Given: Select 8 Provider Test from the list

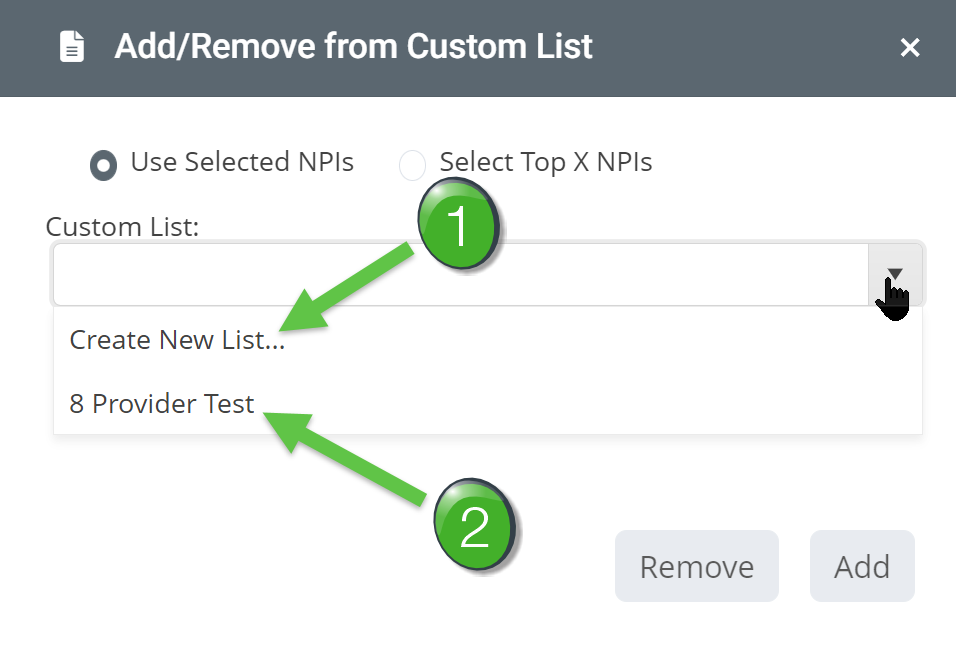Looking at the screenshot, I should pyautogui.click(x=161, y=404).
